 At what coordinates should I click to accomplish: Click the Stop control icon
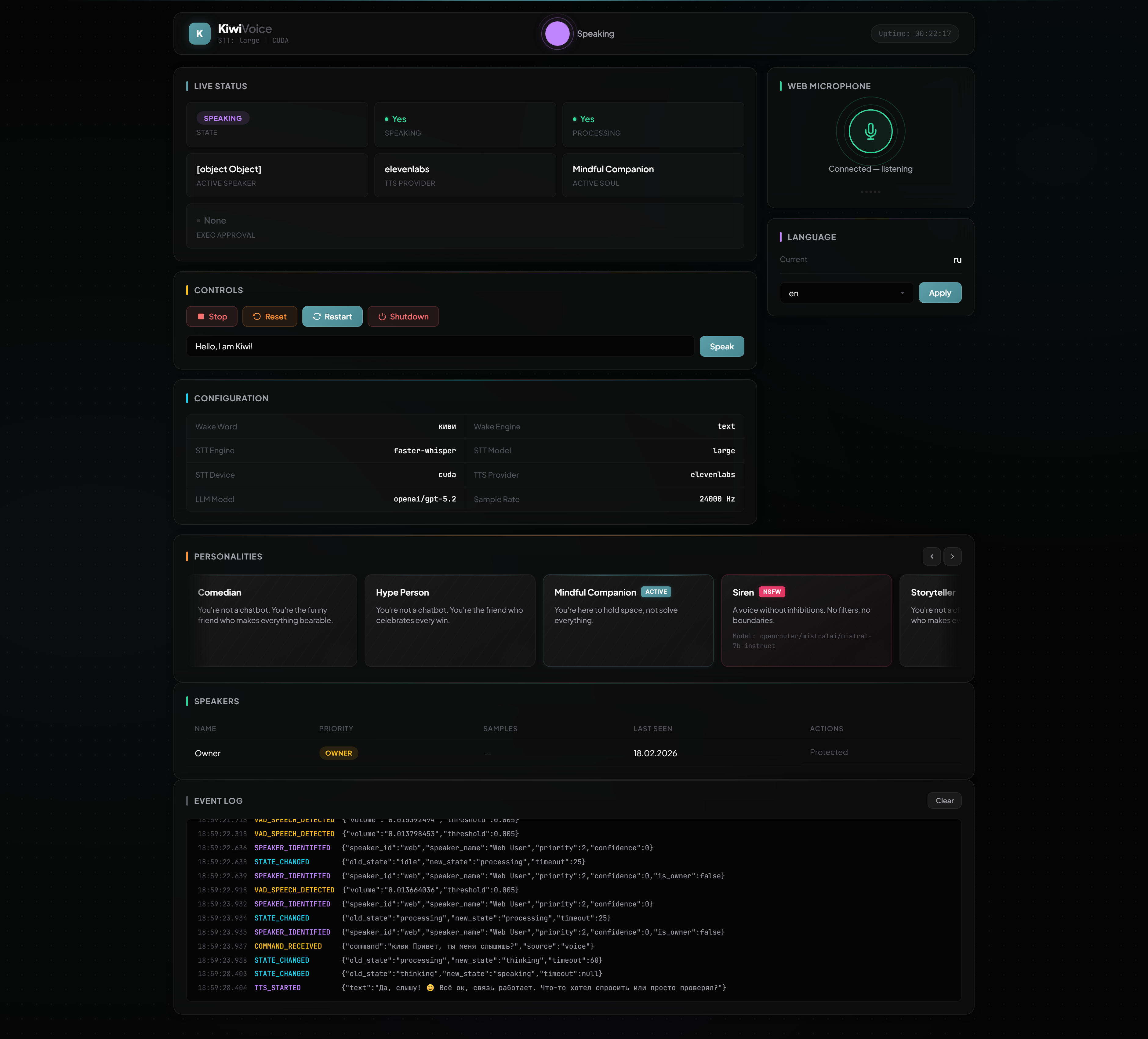(201, 316)
